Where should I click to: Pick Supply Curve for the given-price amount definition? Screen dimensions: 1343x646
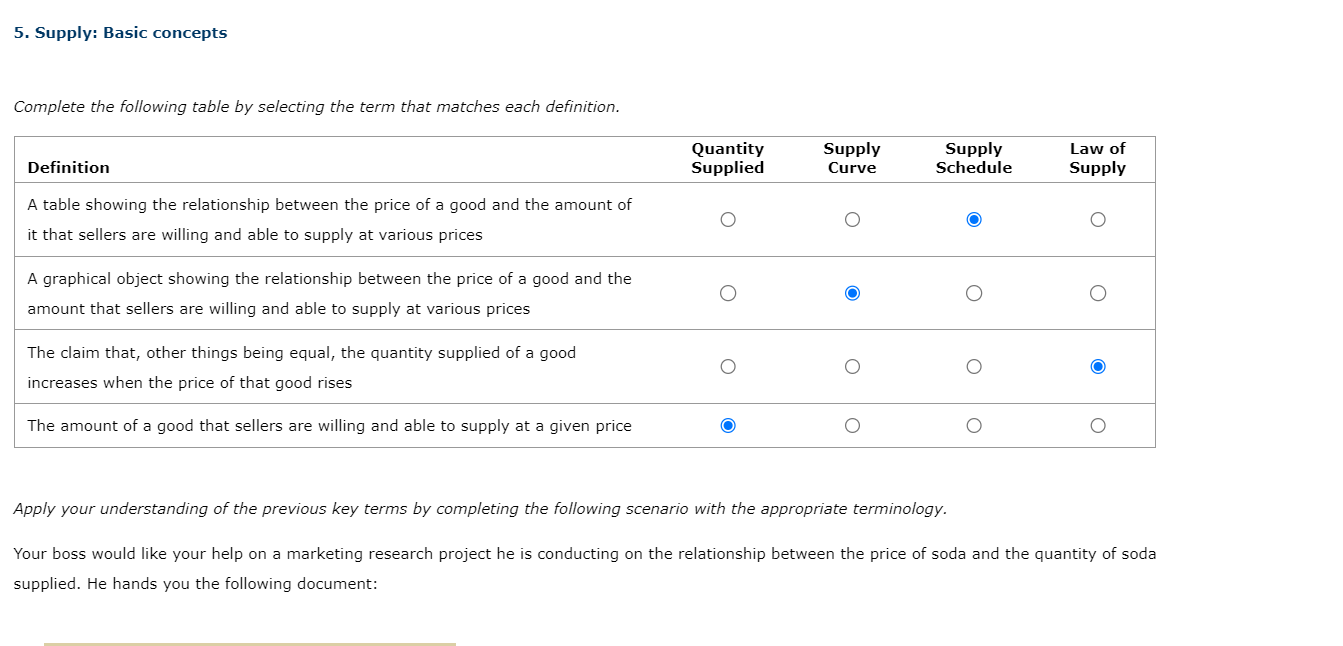[x=852, y=425]
